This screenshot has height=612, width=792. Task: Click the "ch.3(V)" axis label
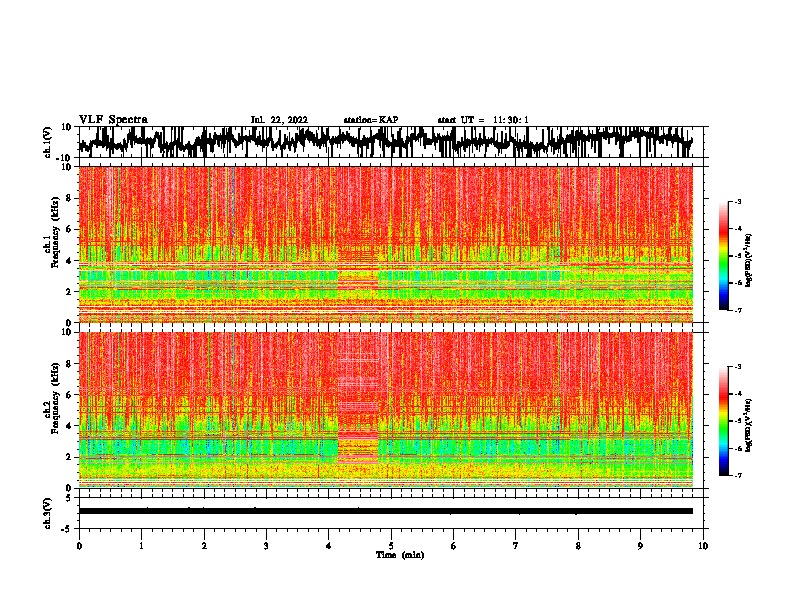(x=48, y=513)
